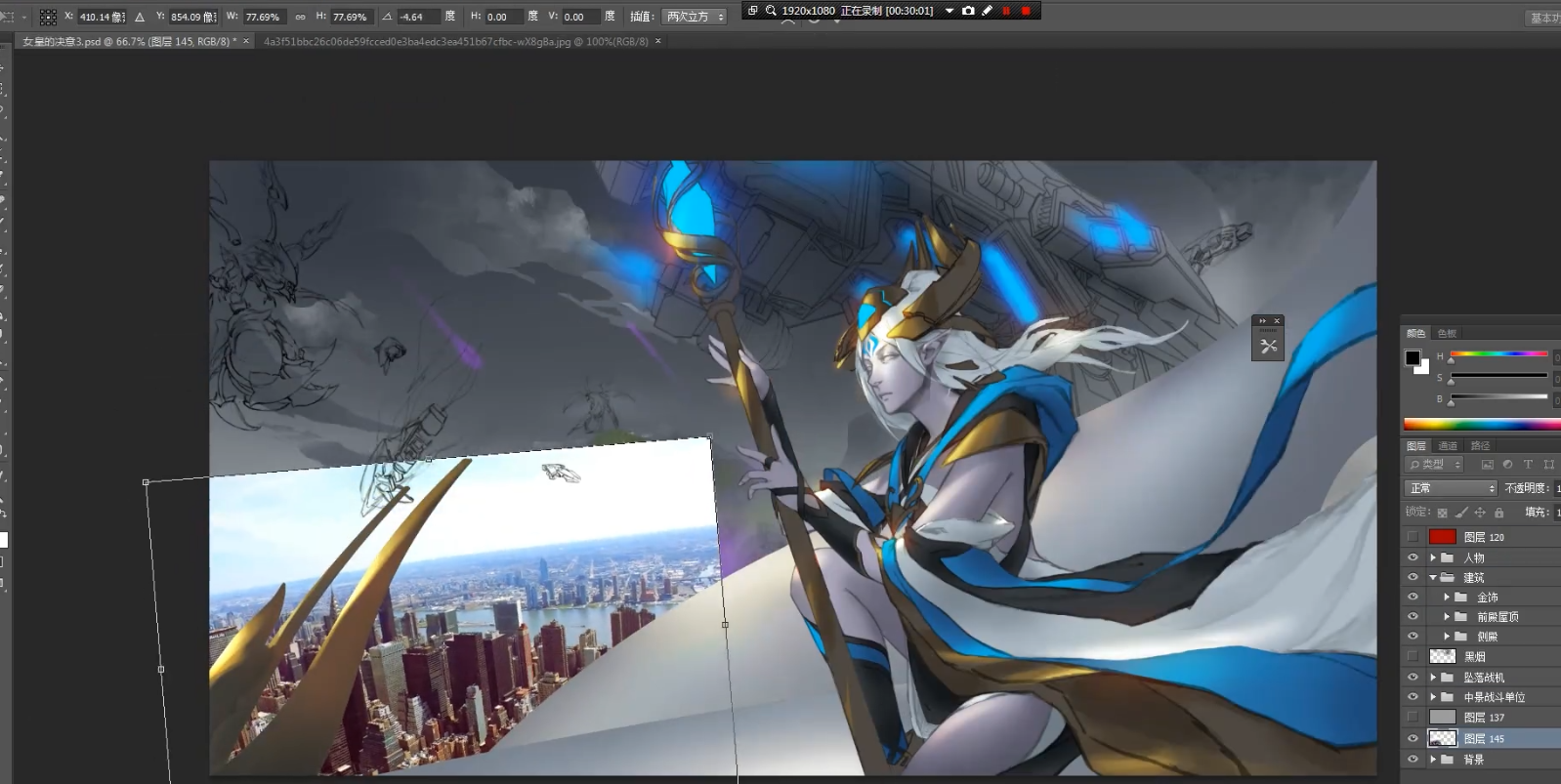Close the 女皇的决意3.psd document tab
1561x784 pixels.
[246, 41]
